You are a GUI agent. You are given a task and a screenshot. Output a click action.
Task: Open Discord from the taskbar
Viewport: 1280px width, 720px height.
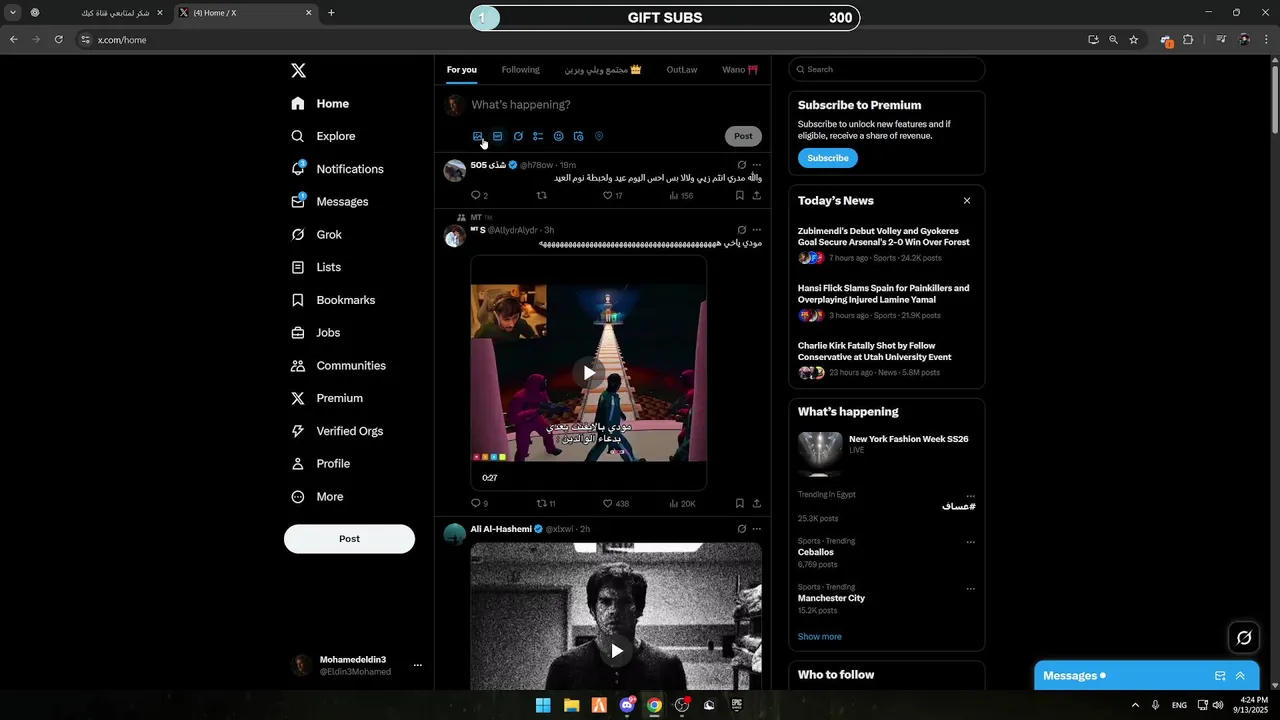click(627, 705)
